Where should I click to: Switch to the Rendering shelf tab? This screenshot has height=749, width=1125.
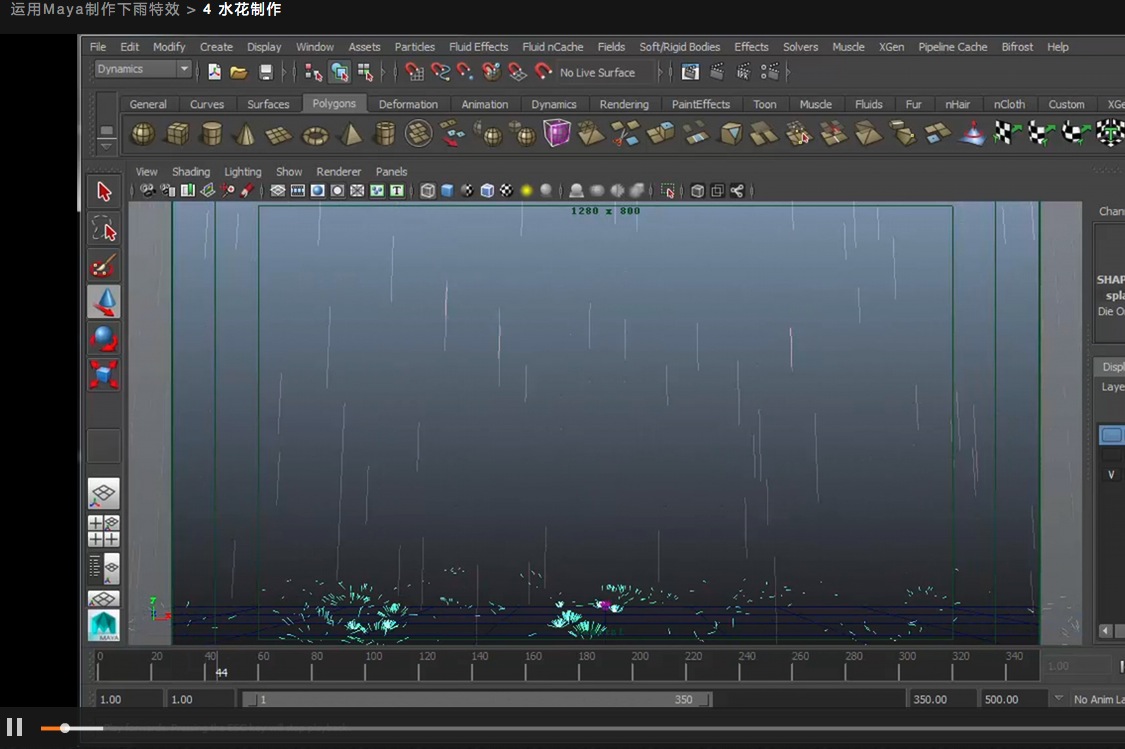(624, 104)
